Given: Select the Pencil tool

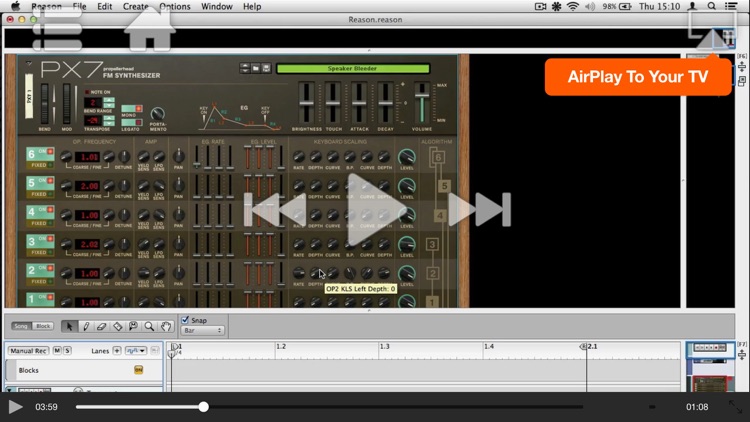Looking at the screenshot, I should 86,326.
